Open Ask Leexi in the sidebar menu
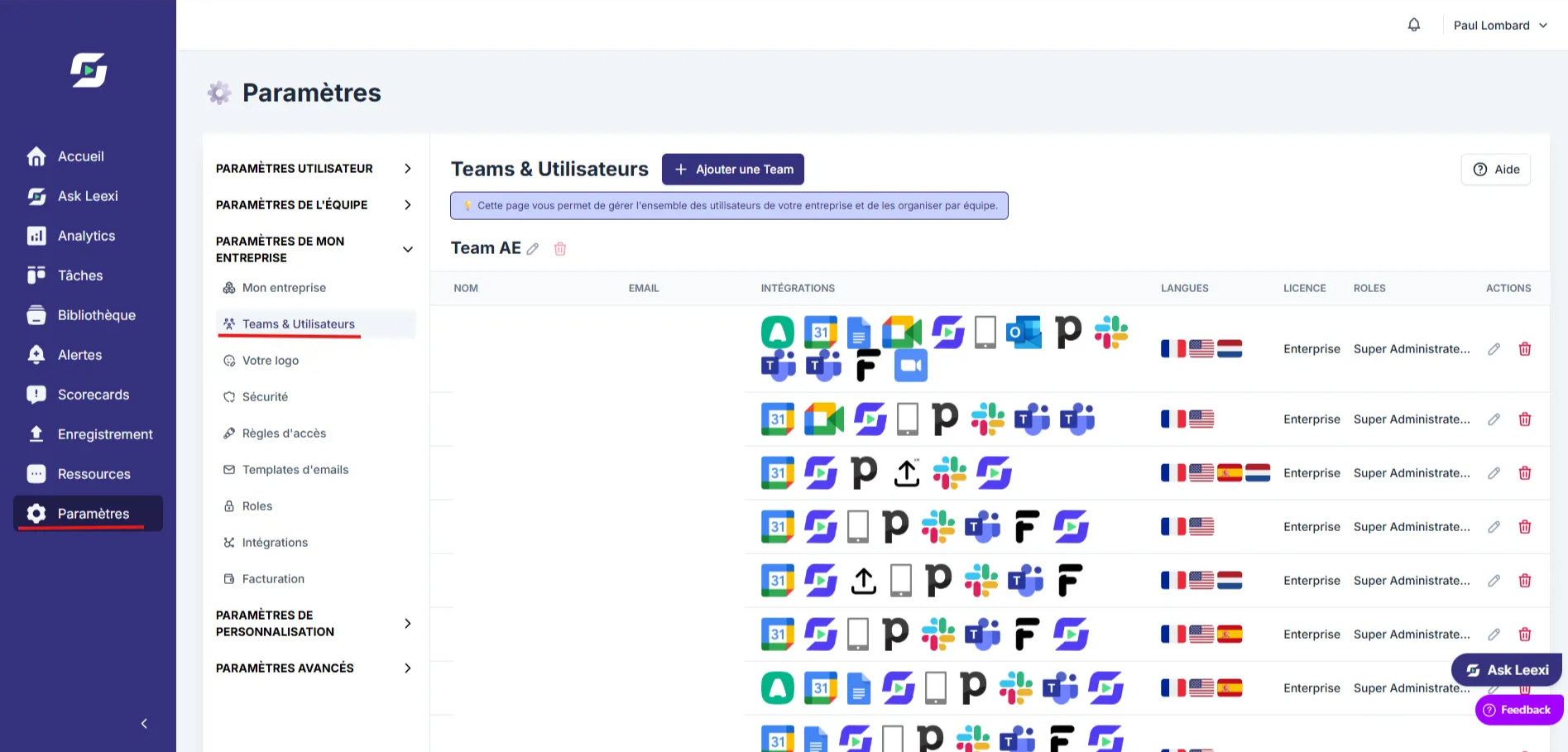 (x=88, y=196)
